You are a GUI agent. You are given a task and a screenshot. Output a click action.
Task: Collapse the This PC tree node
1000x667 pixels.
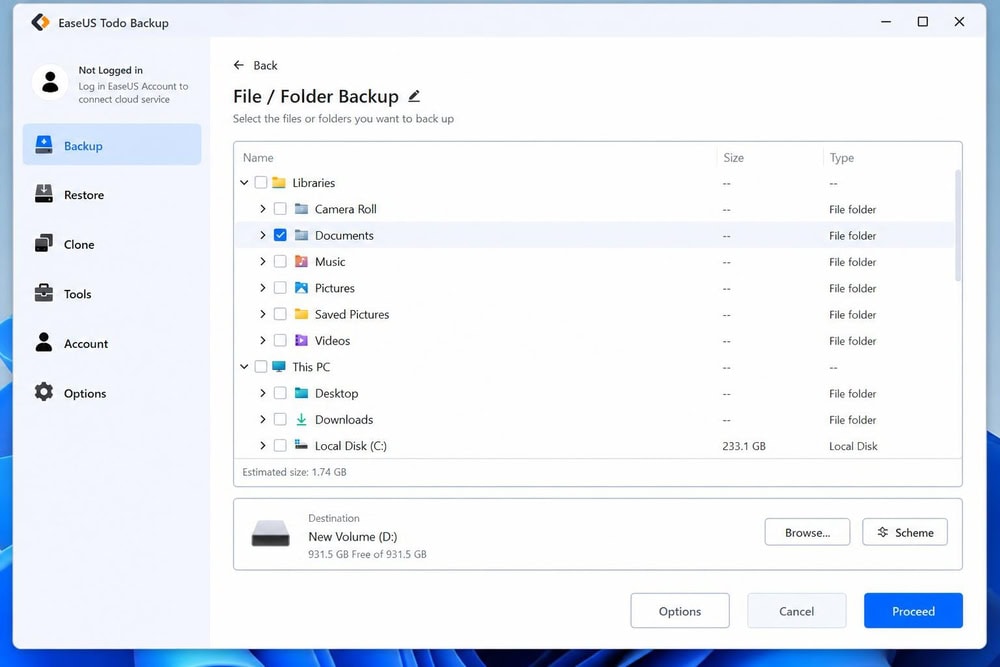(244, 367)
